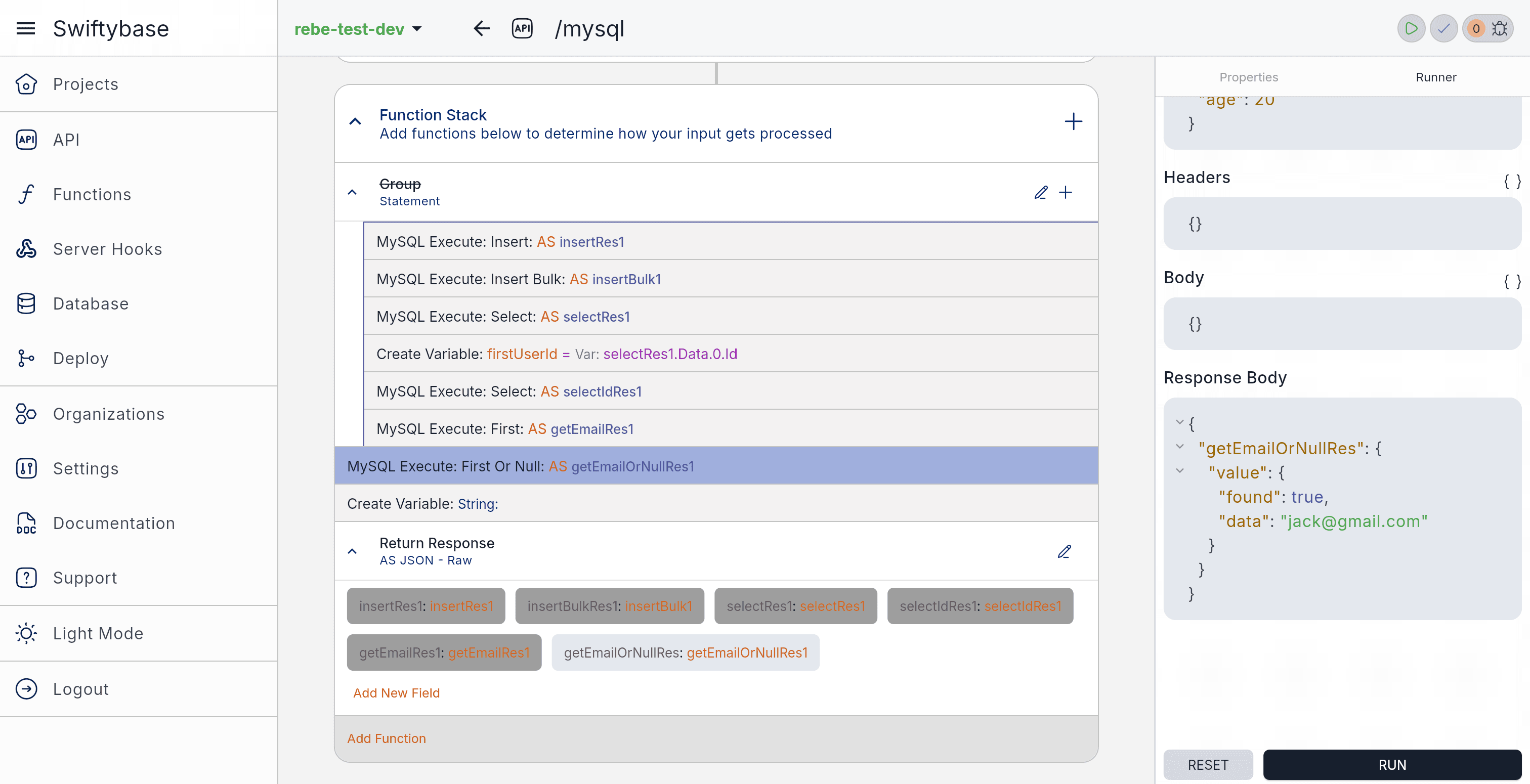The height and width of the screenshot is (784, 1530).
Task: Select MySQL Execute: Insert insertRes1 row
Action: (x=731, y=242)
